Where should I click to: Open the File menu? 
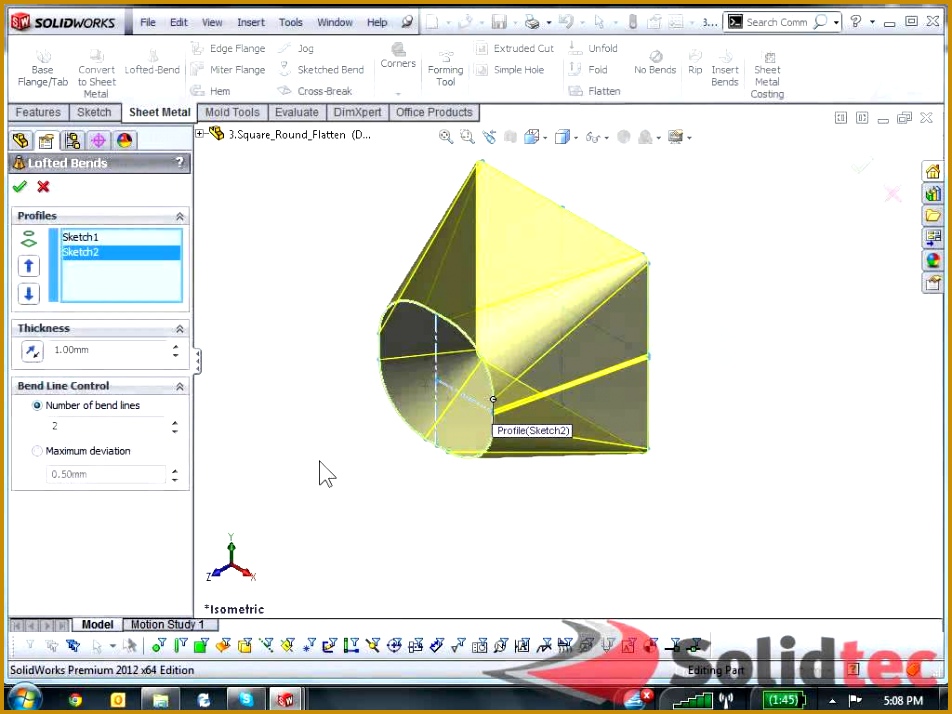tap(148, 22)
